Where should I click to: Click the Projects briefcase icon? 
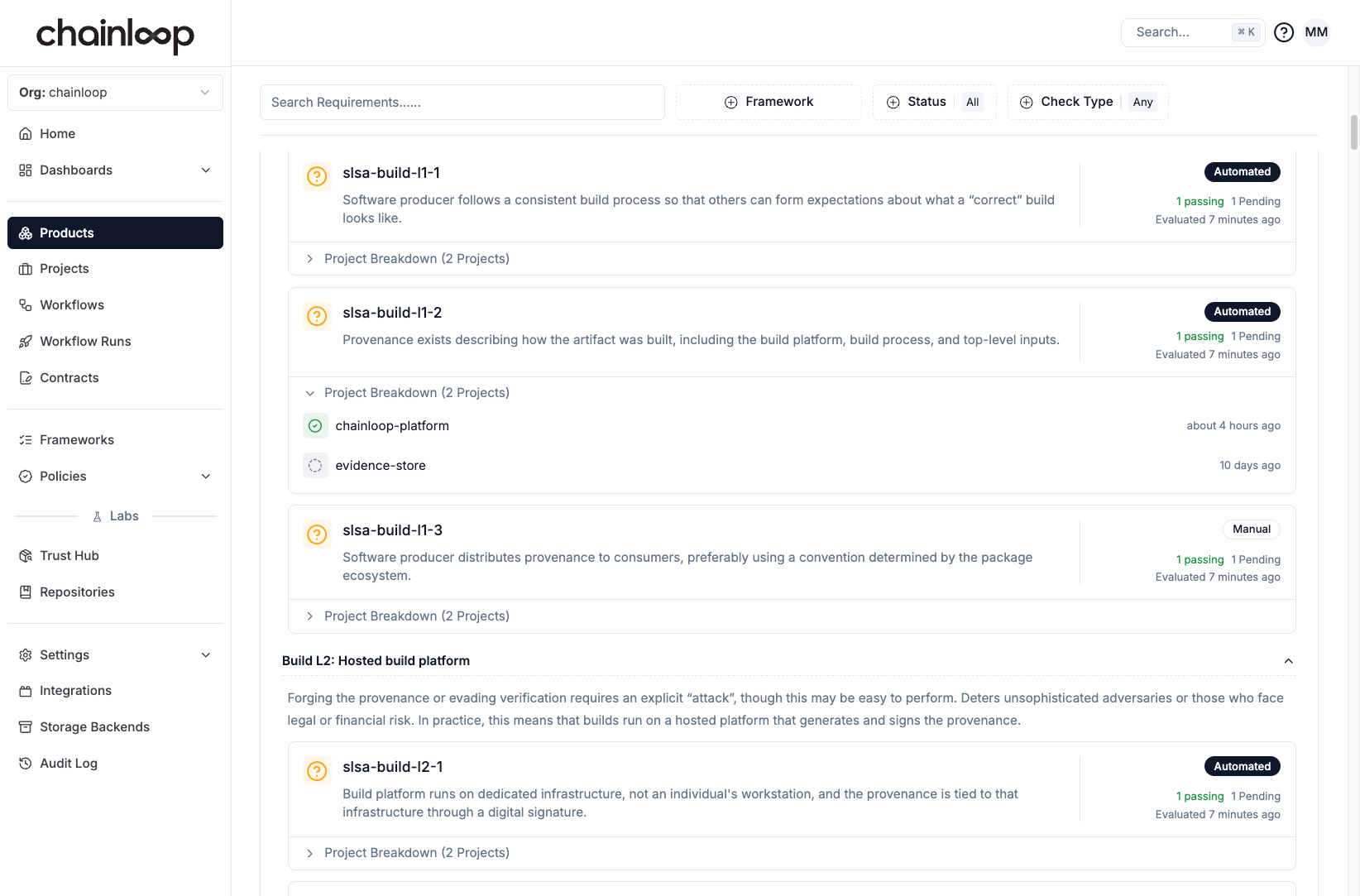pyautogui.click(x=26, y=269)
